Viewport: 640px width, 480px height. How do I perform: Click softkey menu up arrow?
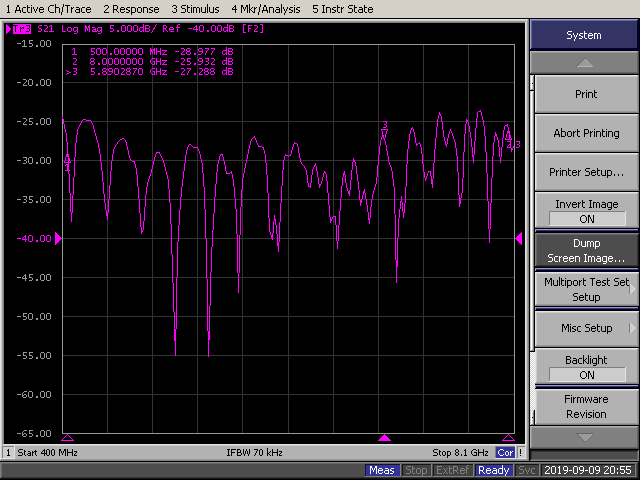[584, 63]
